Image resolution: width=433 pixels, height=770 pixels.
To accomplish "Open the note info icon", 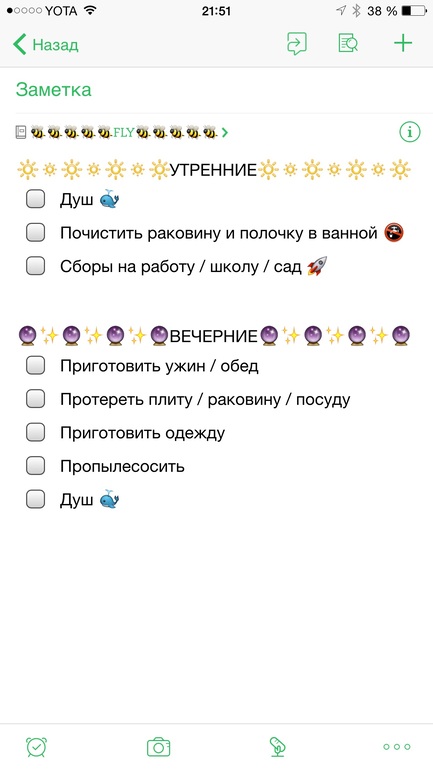I will point(409,132).
